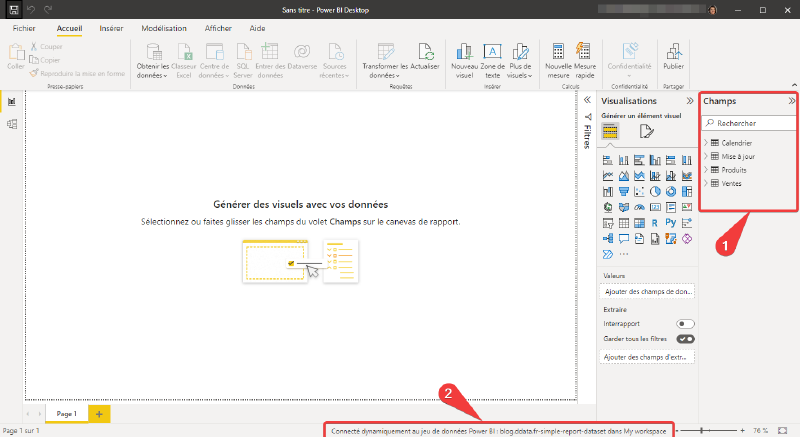Screen dimensions: 800x437
Task: Click the Publier button
Action: (673, 57)
